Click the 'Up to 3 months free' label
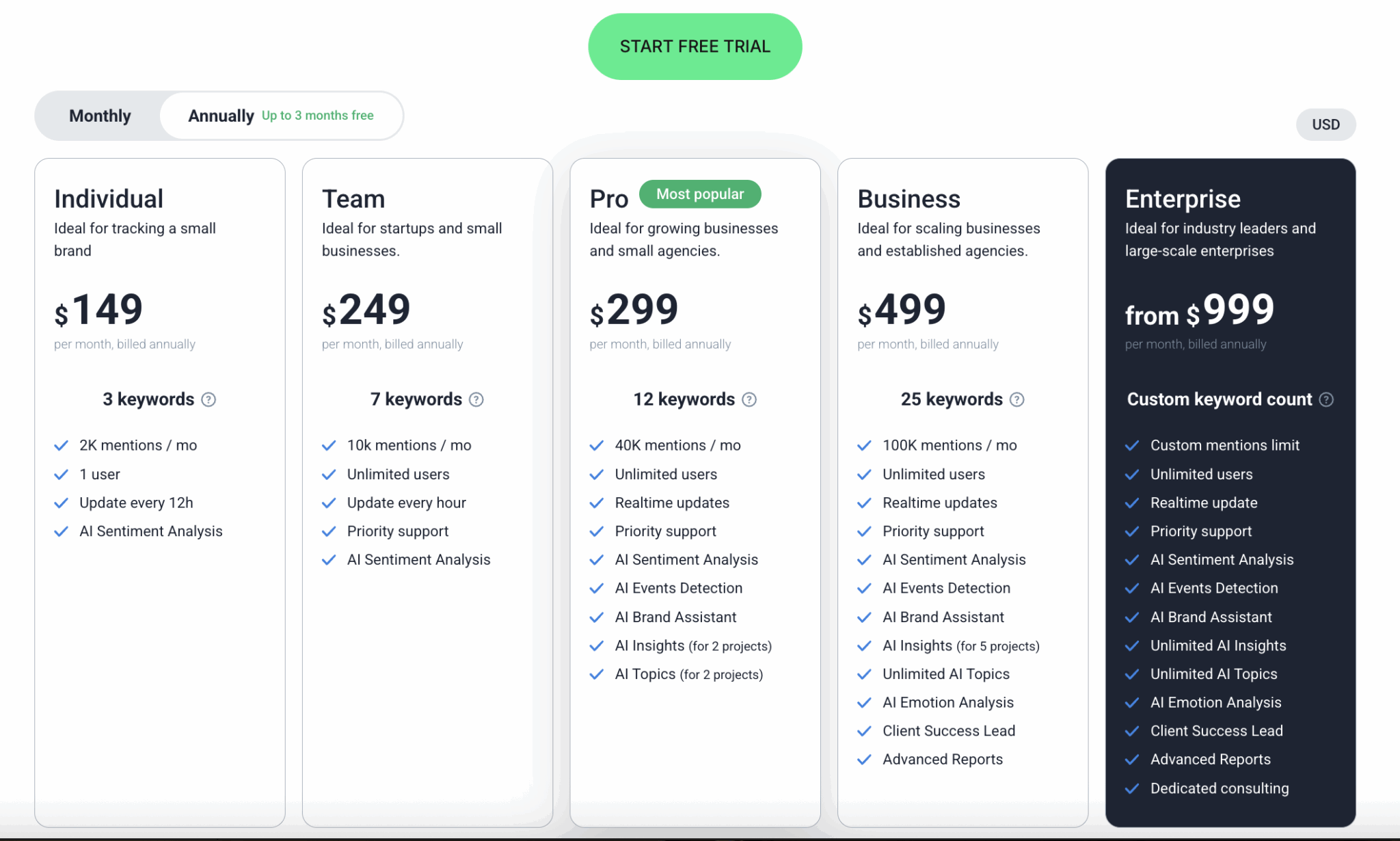 tap(317, 116)
